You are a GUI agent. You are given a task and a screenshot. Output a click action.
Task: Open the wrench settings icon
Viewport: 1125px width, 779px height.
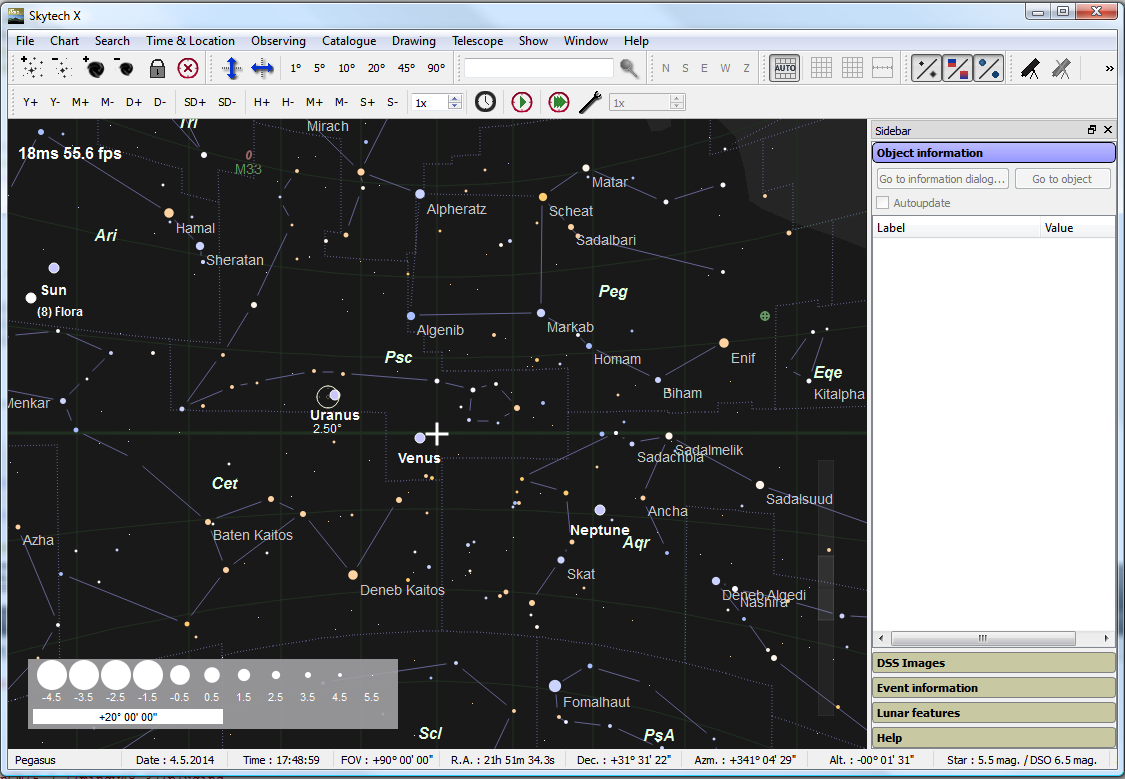pos(590,102)
